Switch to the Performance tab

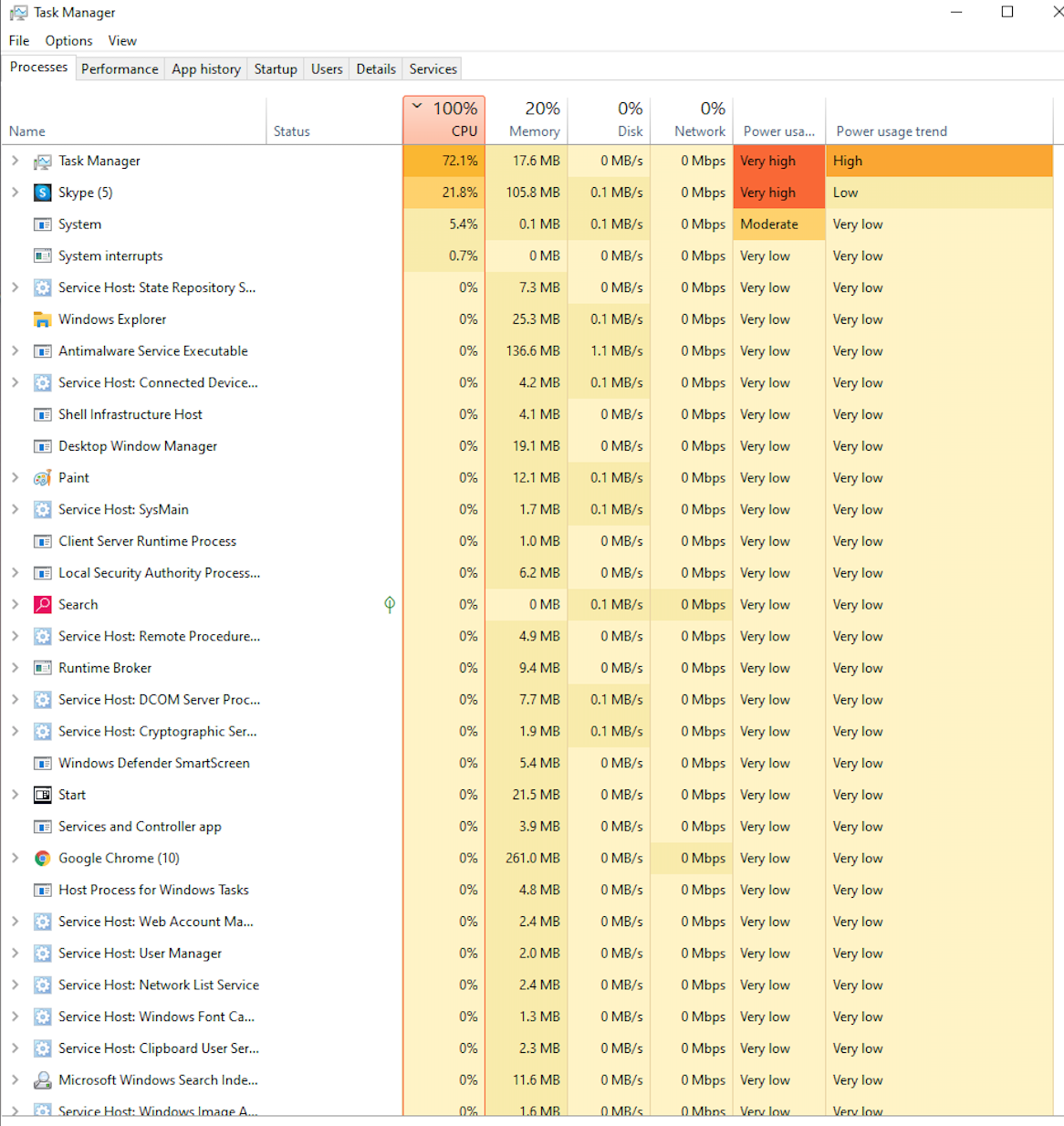120,69
